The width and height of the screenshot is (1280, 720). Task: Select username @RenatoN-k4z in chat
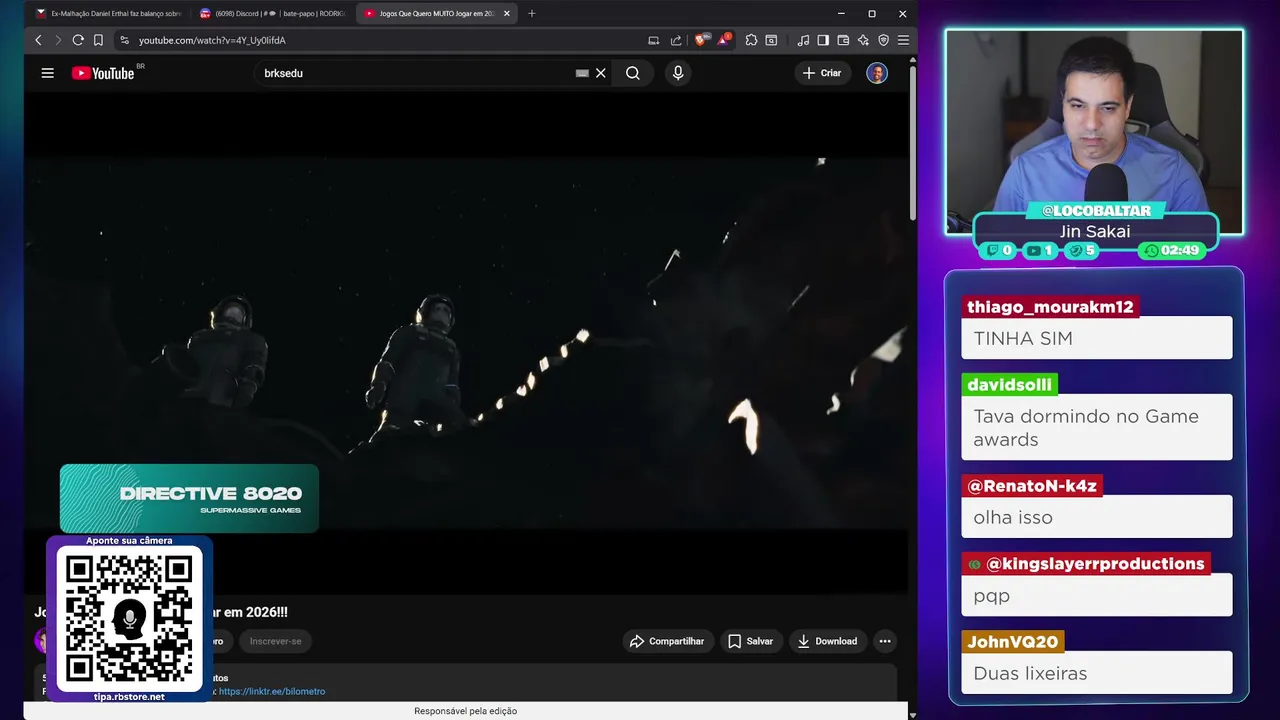point(1032,486)
